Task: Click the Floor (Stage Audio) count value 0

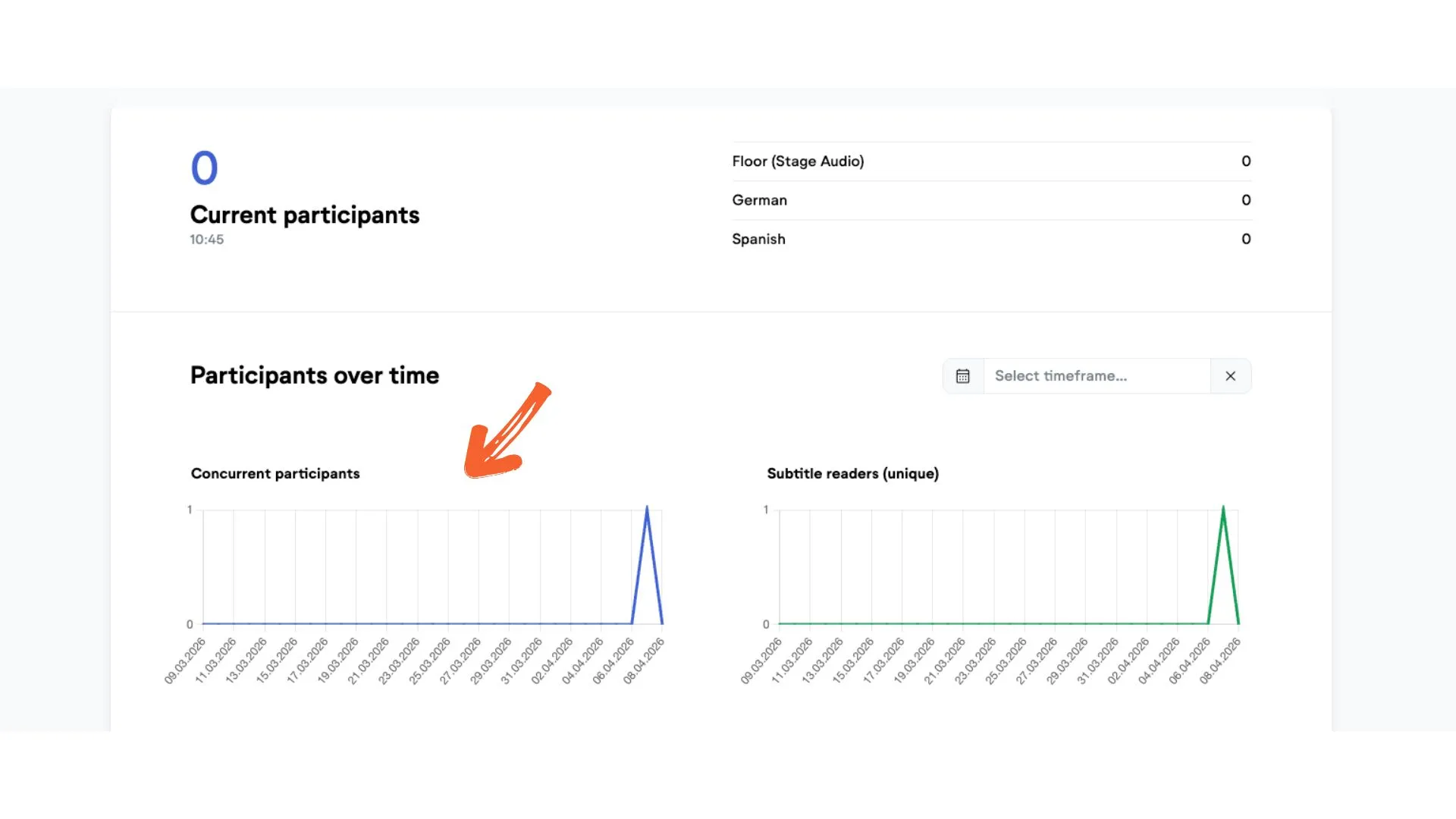Action: (x=1246, y=162)
